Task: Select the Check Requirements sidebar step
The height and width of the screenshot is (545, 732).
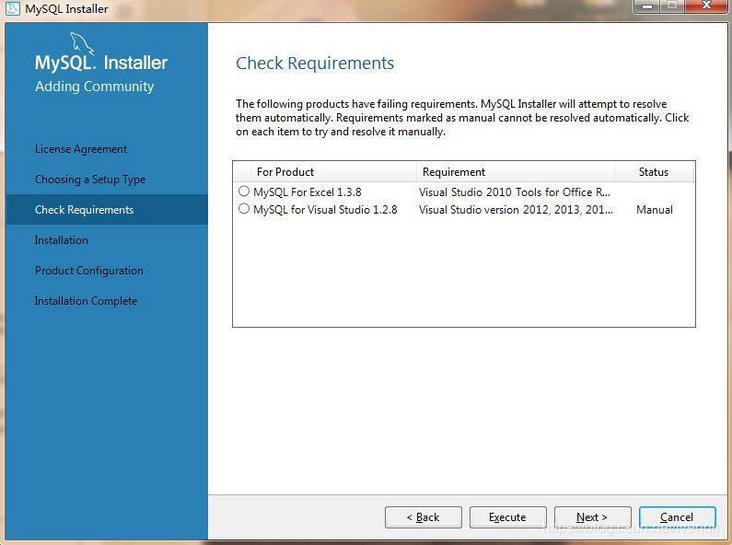Action: pyautogui.click(x=107, y=210)
